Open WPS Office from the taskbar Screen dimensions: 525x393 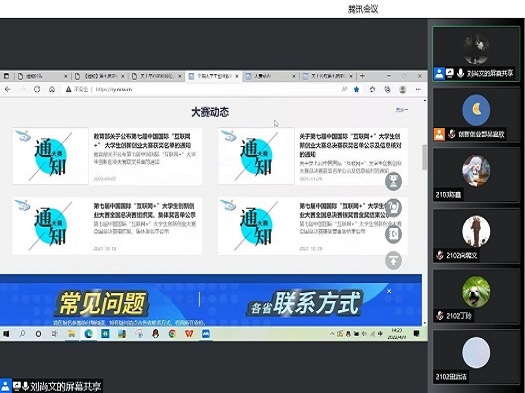click(189, 333)
